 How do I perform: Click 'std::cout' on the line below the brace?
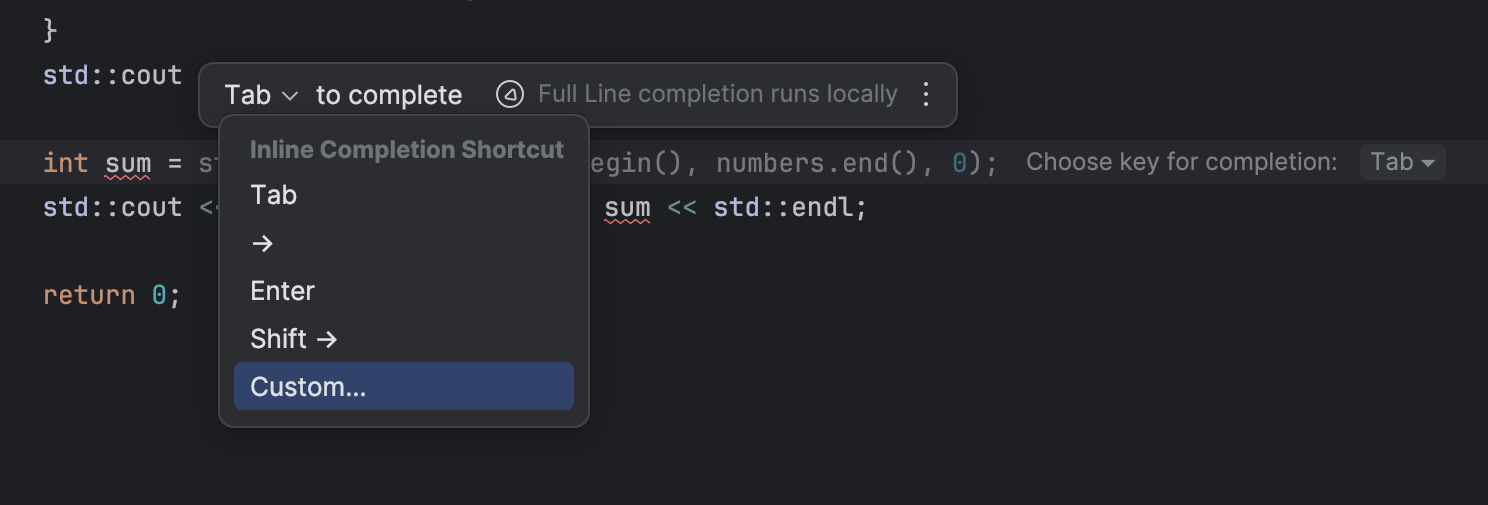point(112,75)
